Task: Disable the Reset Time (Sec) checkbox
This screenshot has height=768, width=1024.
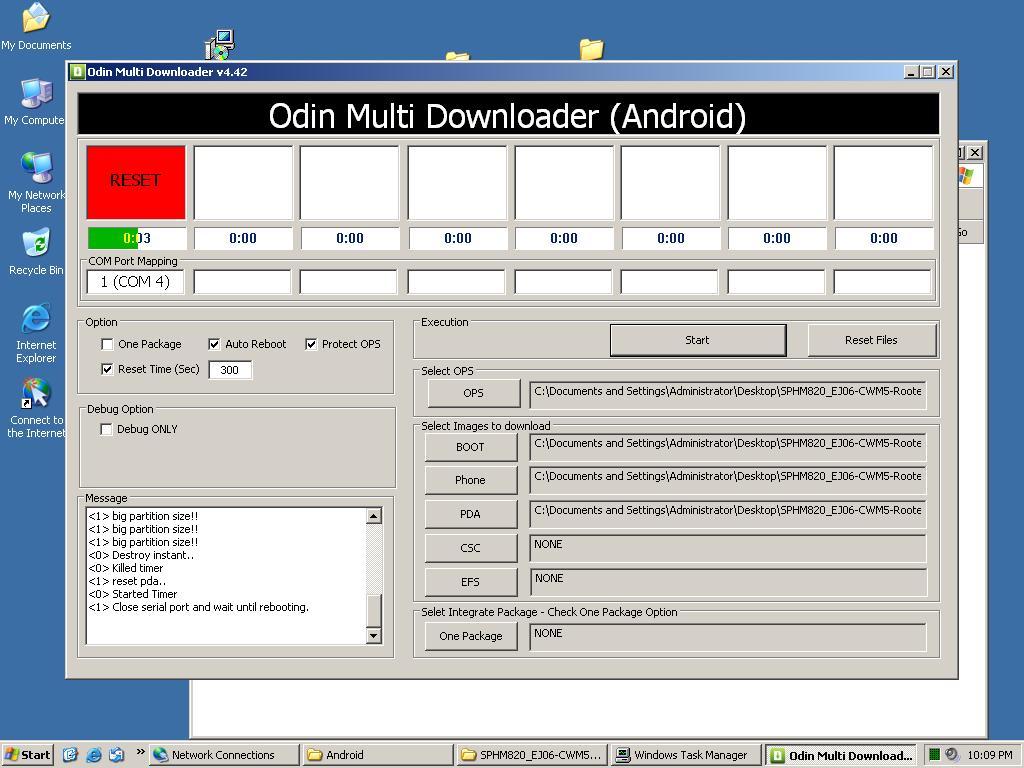Action: pos(107,370)
